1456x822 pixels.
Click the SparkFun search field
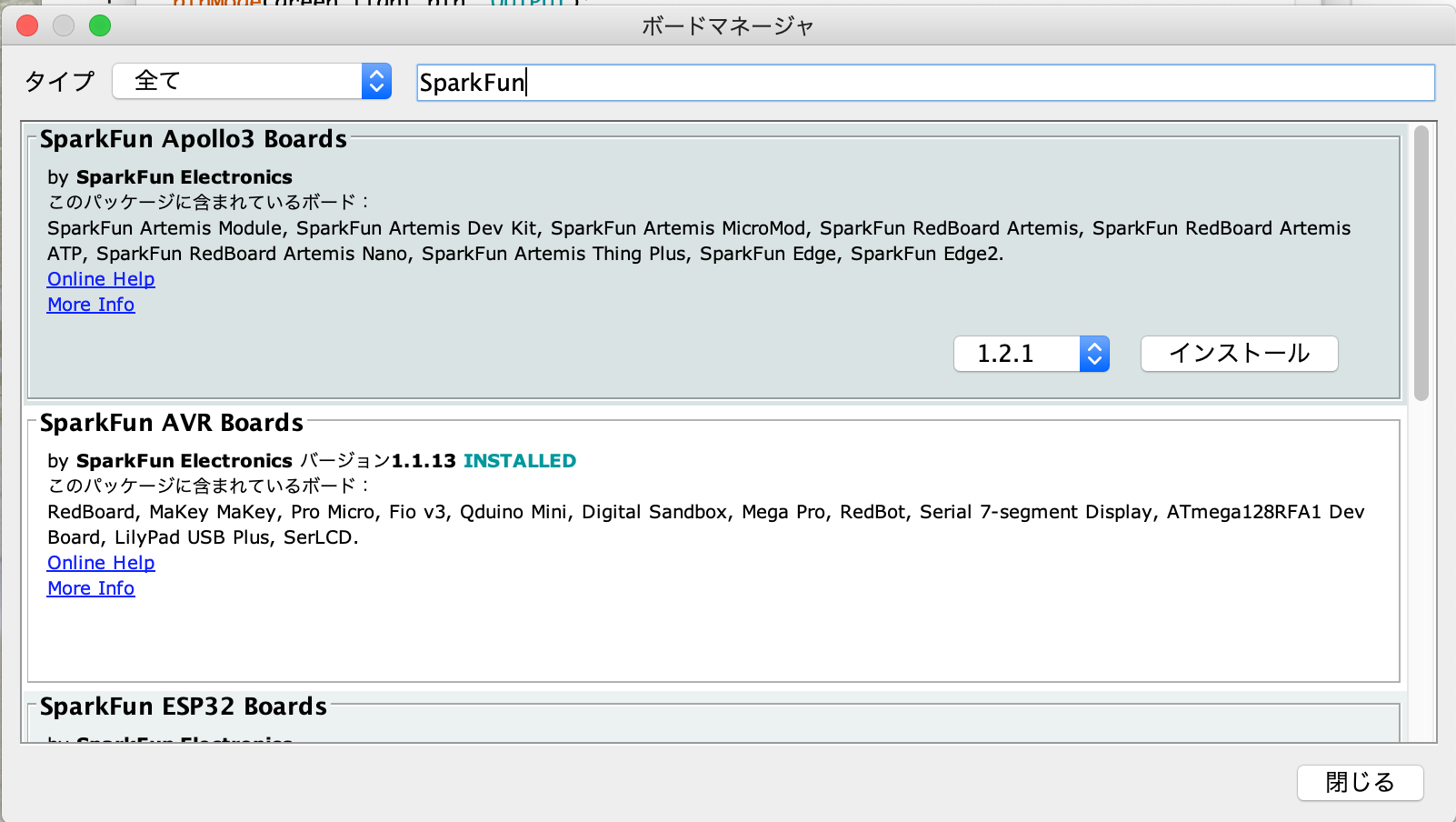925,83
